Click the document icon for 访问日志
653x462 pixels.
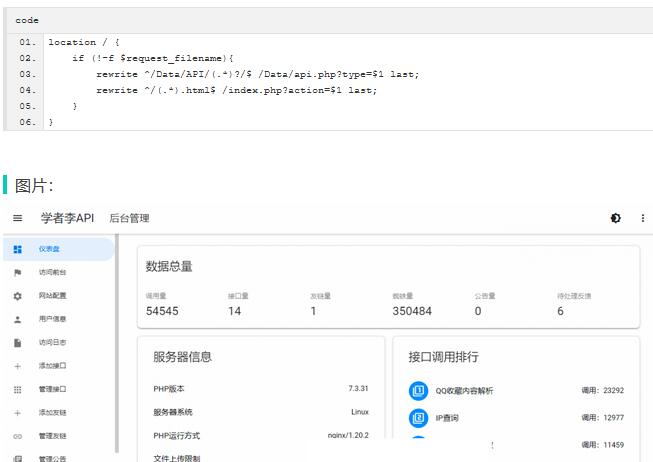tap(17, 342)
